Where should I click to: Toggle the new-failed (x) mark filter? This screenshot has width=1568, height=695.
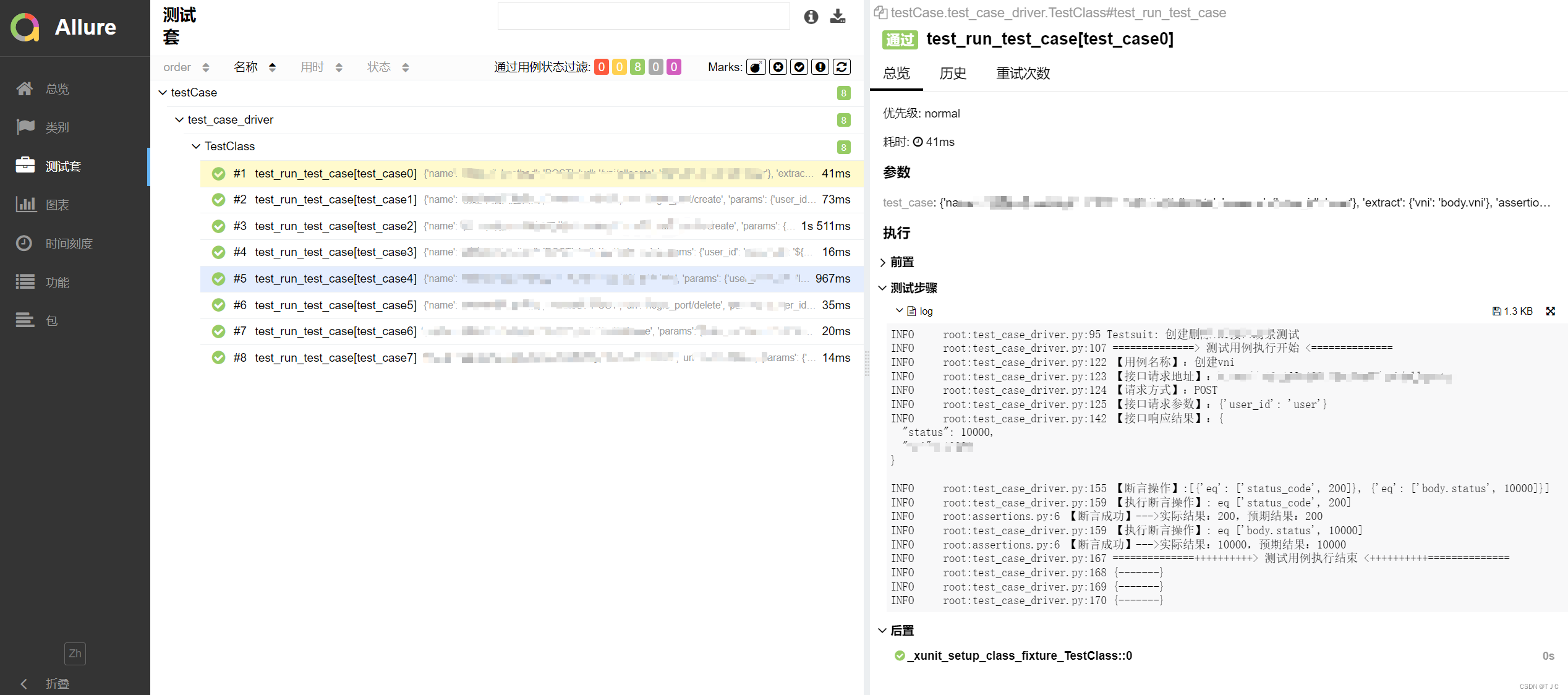tap(778, 67)
